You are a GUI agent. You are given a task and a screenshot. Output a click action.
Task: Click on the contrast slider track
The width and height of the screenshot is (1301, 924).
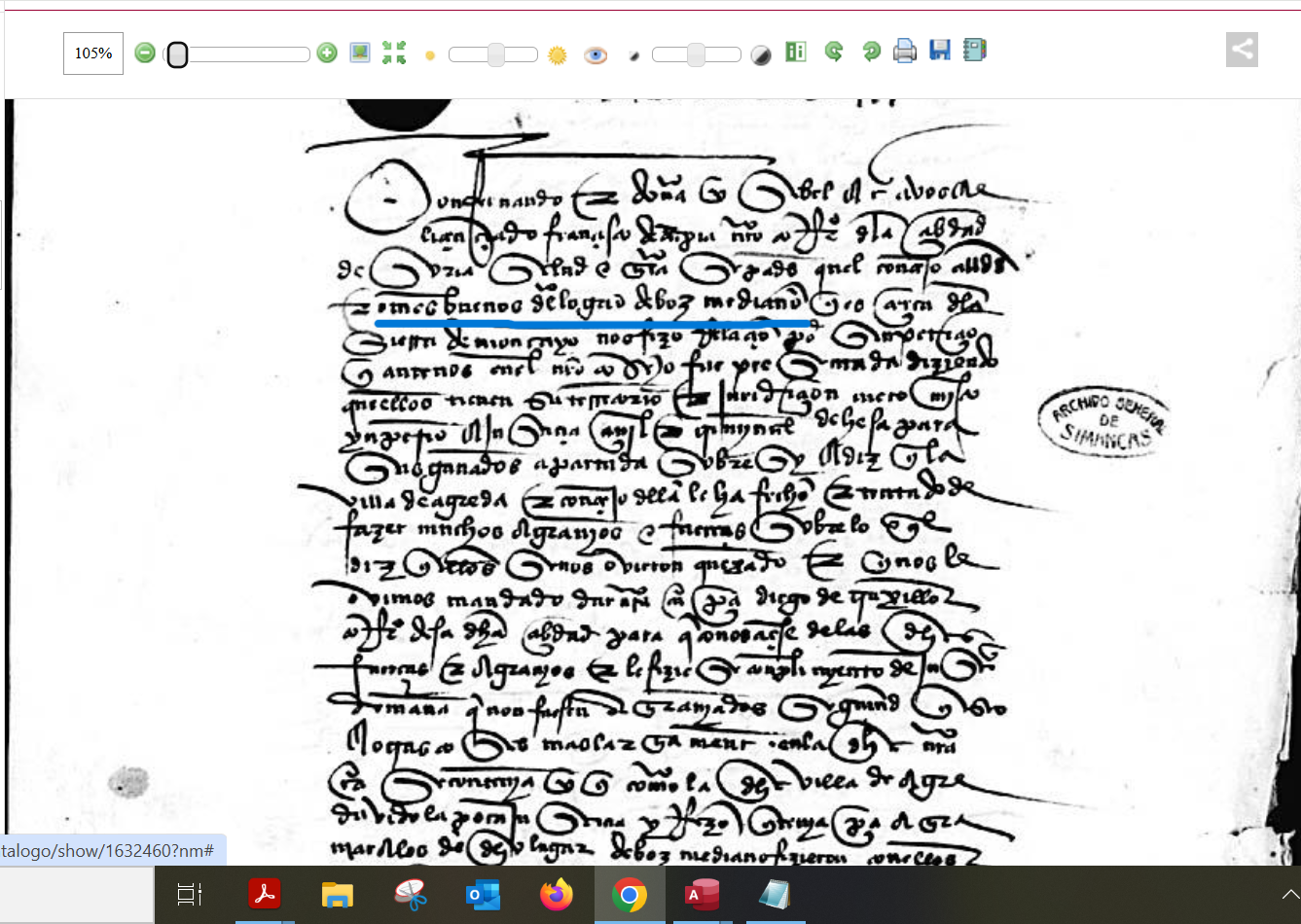coord(696,54)
